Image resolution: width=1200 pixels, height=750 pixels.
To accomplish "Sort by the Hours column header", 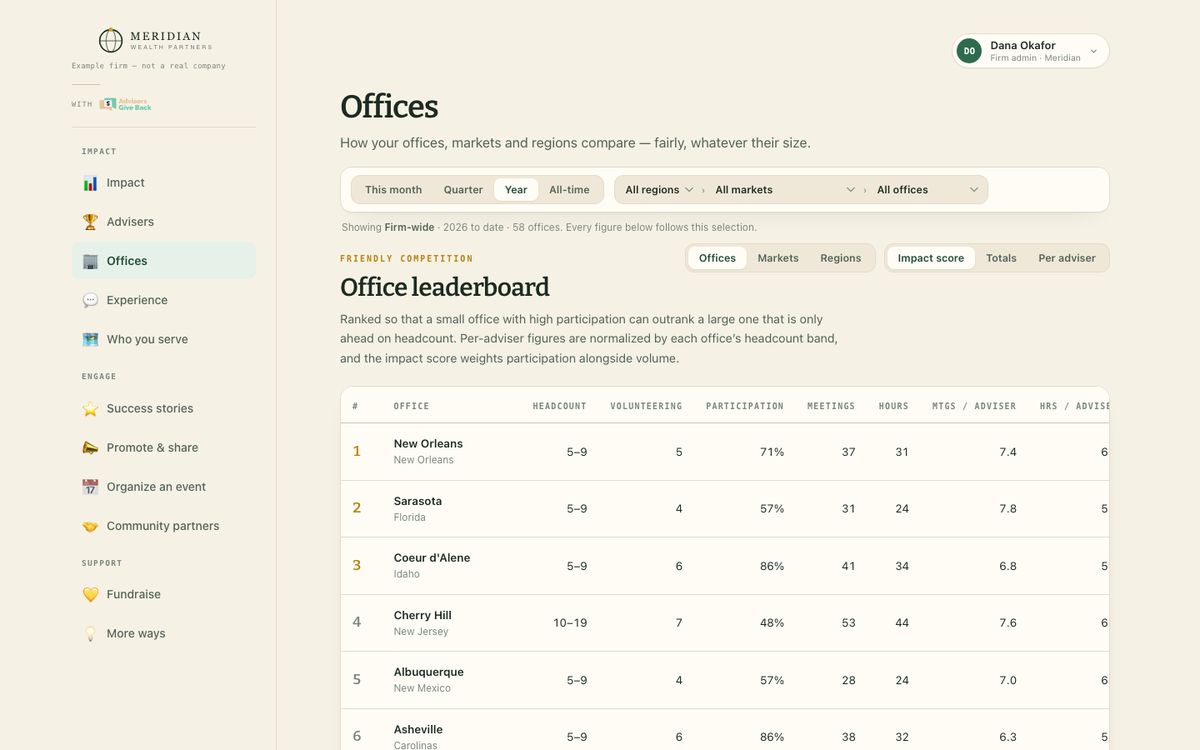I will [894, 406].
